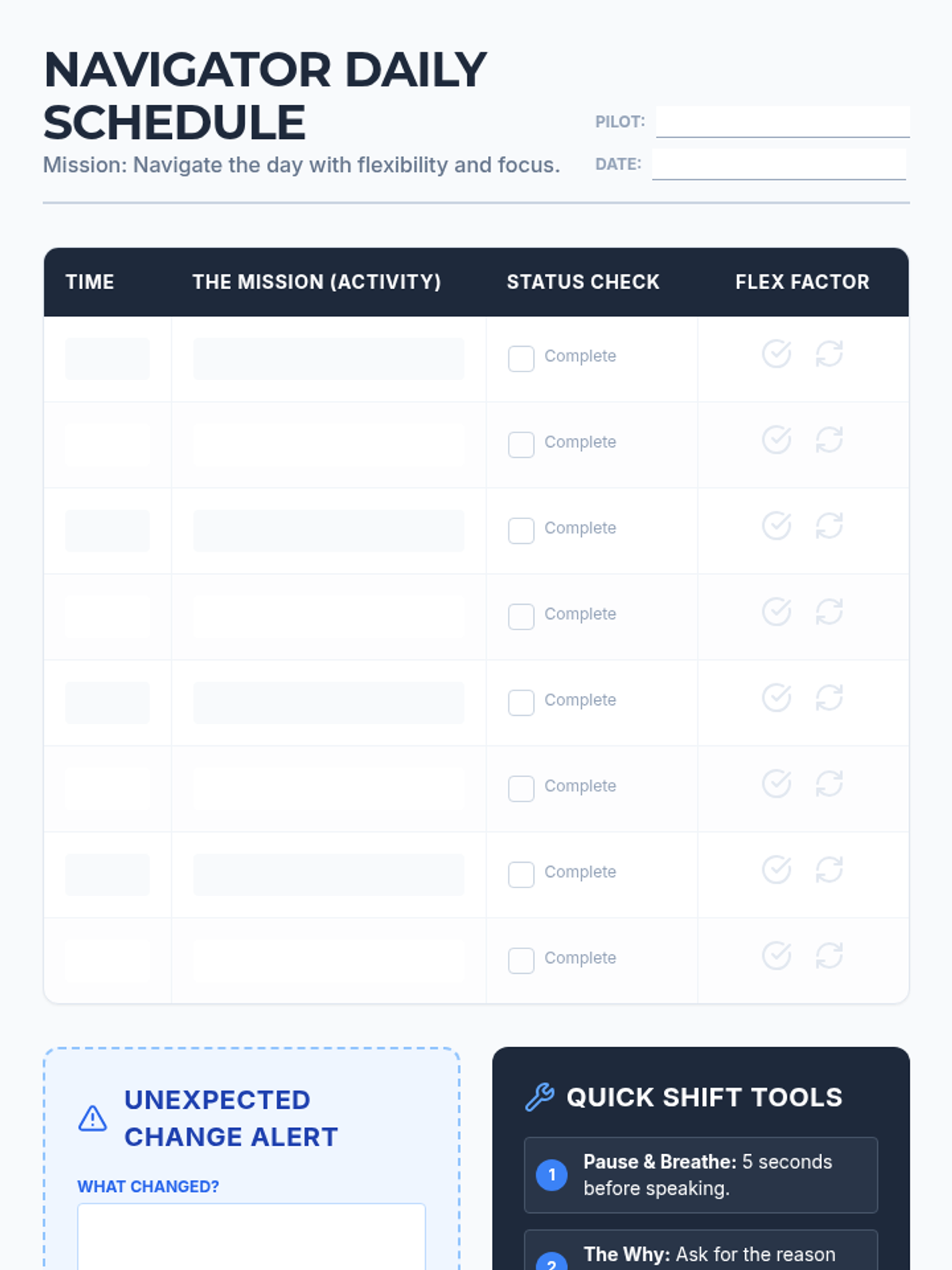The height and width of the screenshot is (1270, 952).
Task: Click the Flex Factor column header
Action: pos(802,282)
